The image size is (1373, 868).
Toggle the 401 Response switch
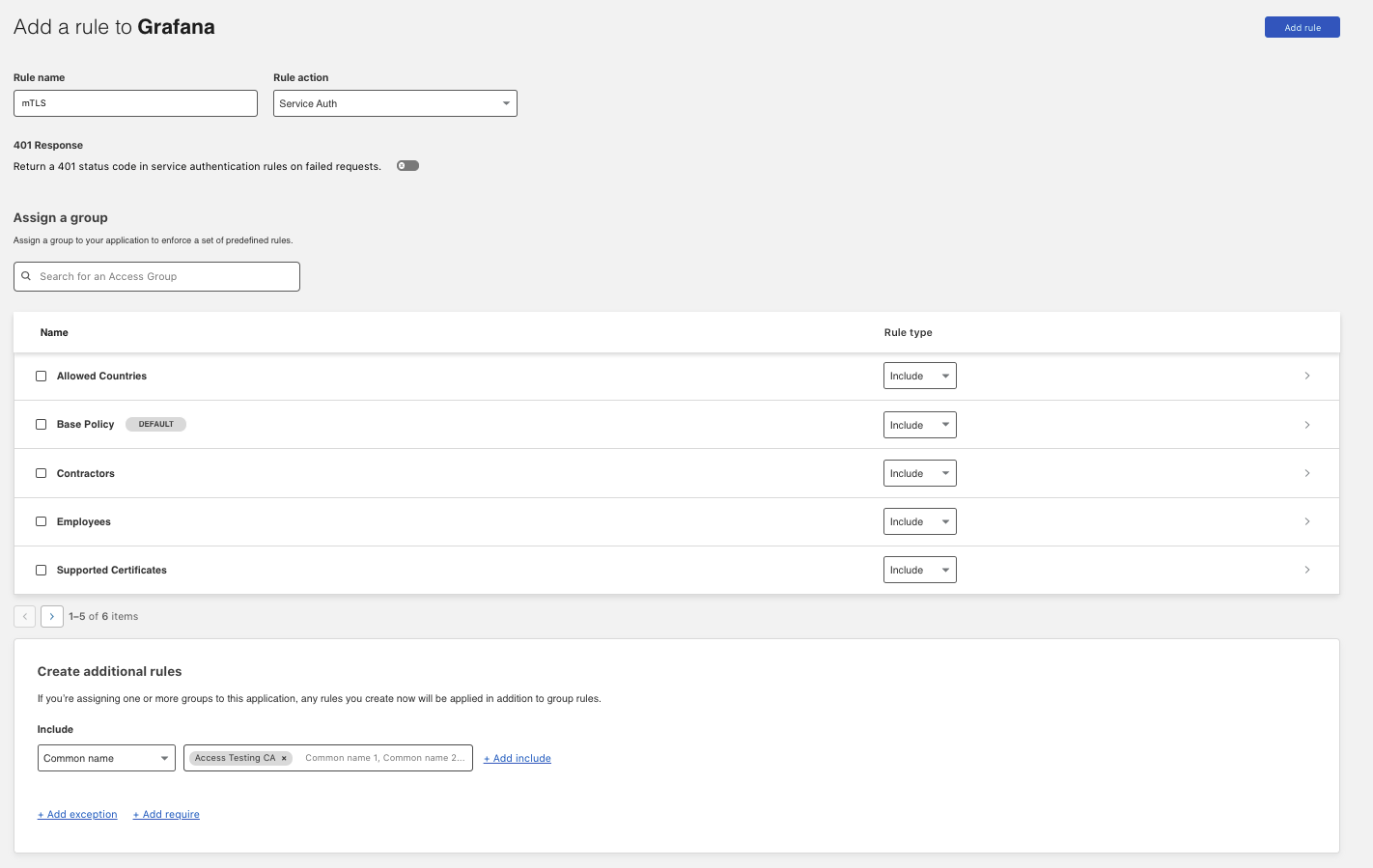[x=407, y=166]
